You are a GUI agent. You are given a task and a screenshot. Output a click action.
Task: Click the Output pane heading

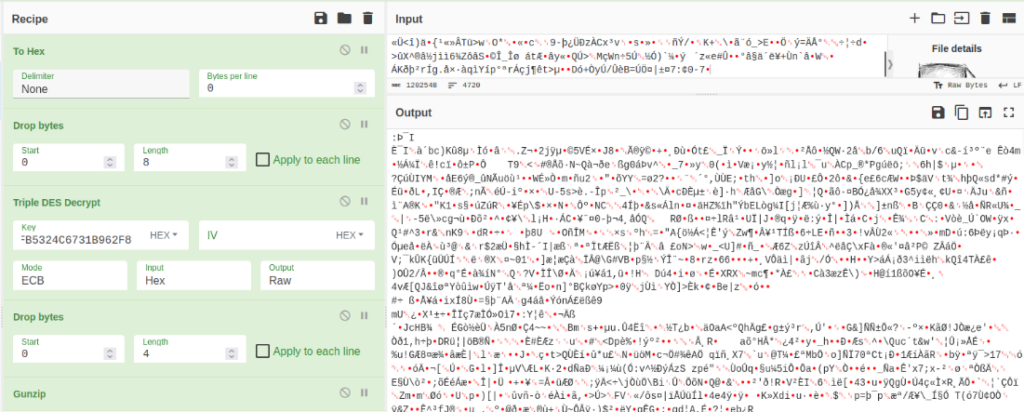click(x=413, y=113)
